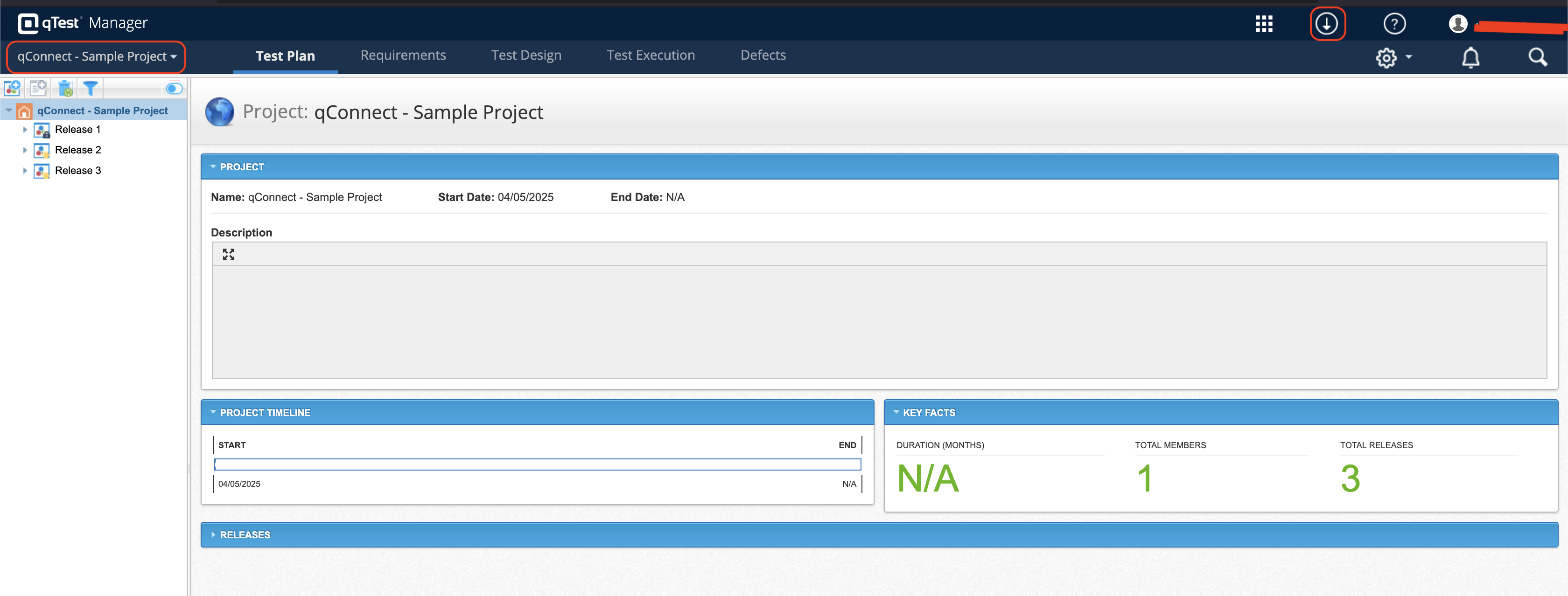Open the Test Execution tab
Viewport: 1568px width, 596px height.
[x=651, y=55]
